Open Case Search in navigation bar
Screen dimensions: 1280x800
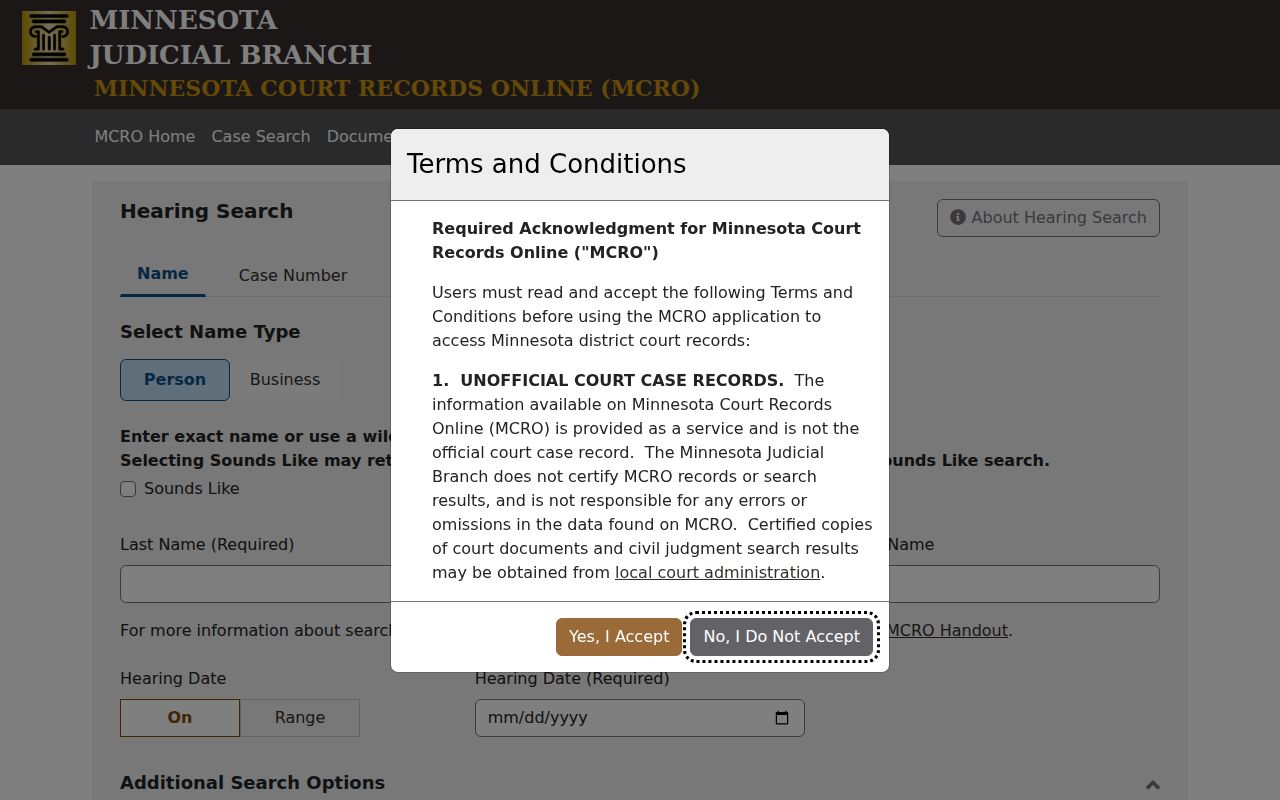pos(261,136)
